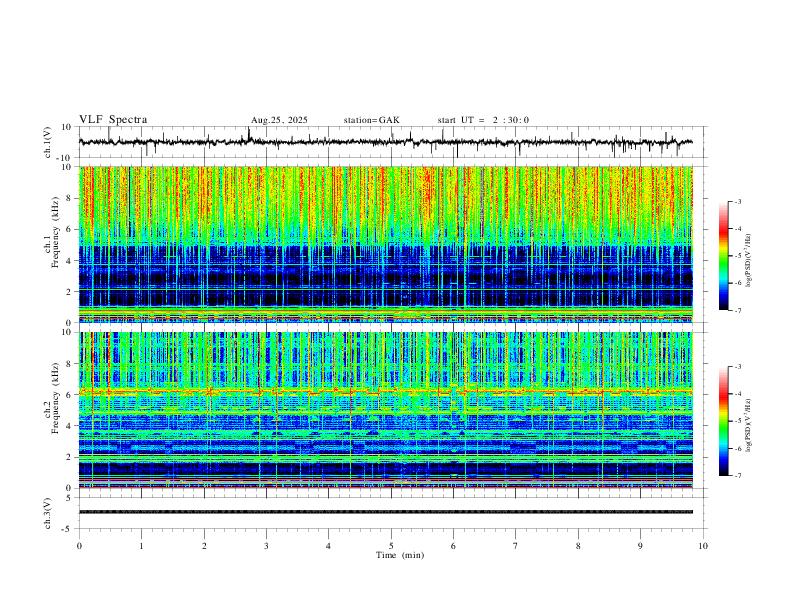Click the ch.2 color scale bar

click(x=724, y=421)
